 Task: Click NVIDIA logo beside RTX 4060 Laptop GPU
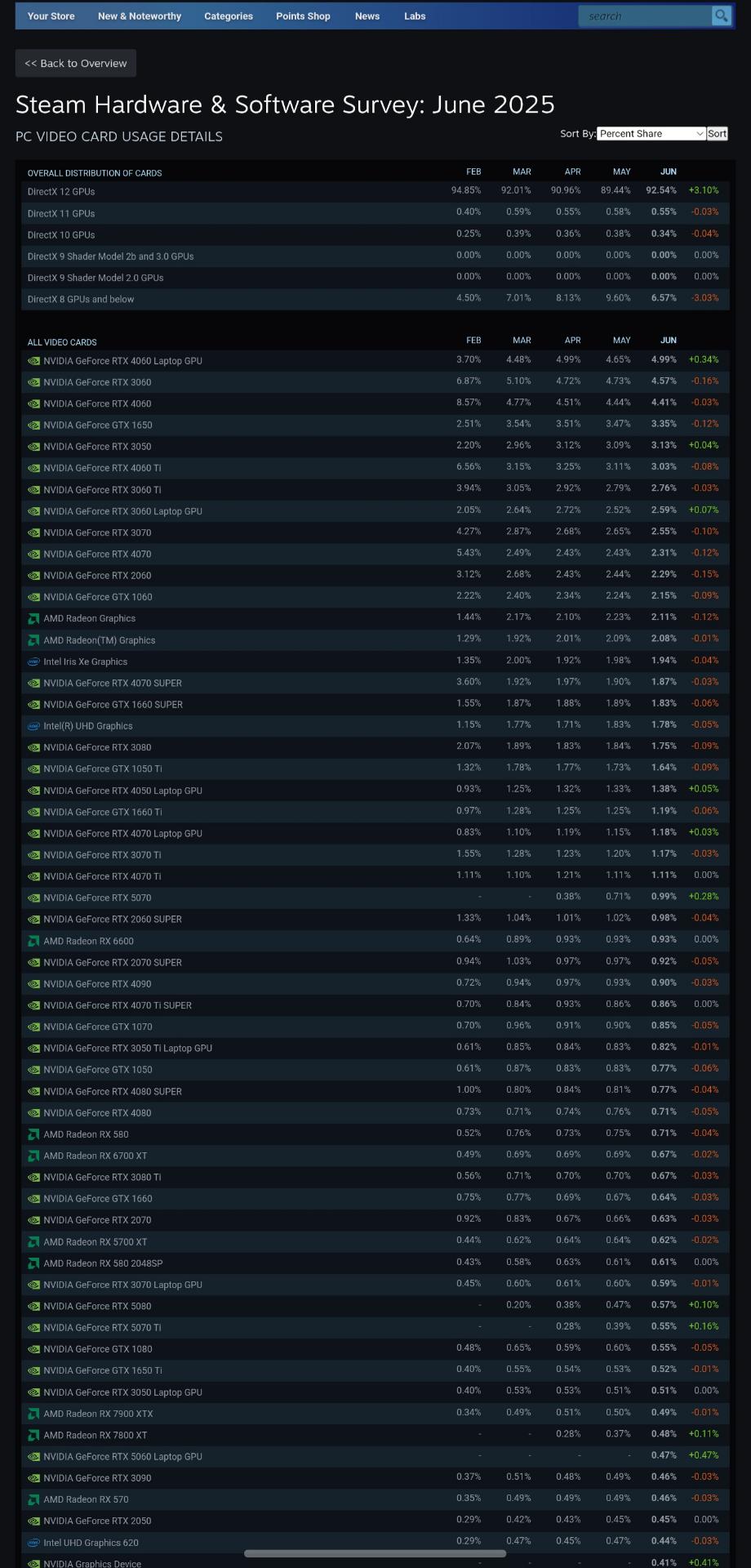click(33, 361)
